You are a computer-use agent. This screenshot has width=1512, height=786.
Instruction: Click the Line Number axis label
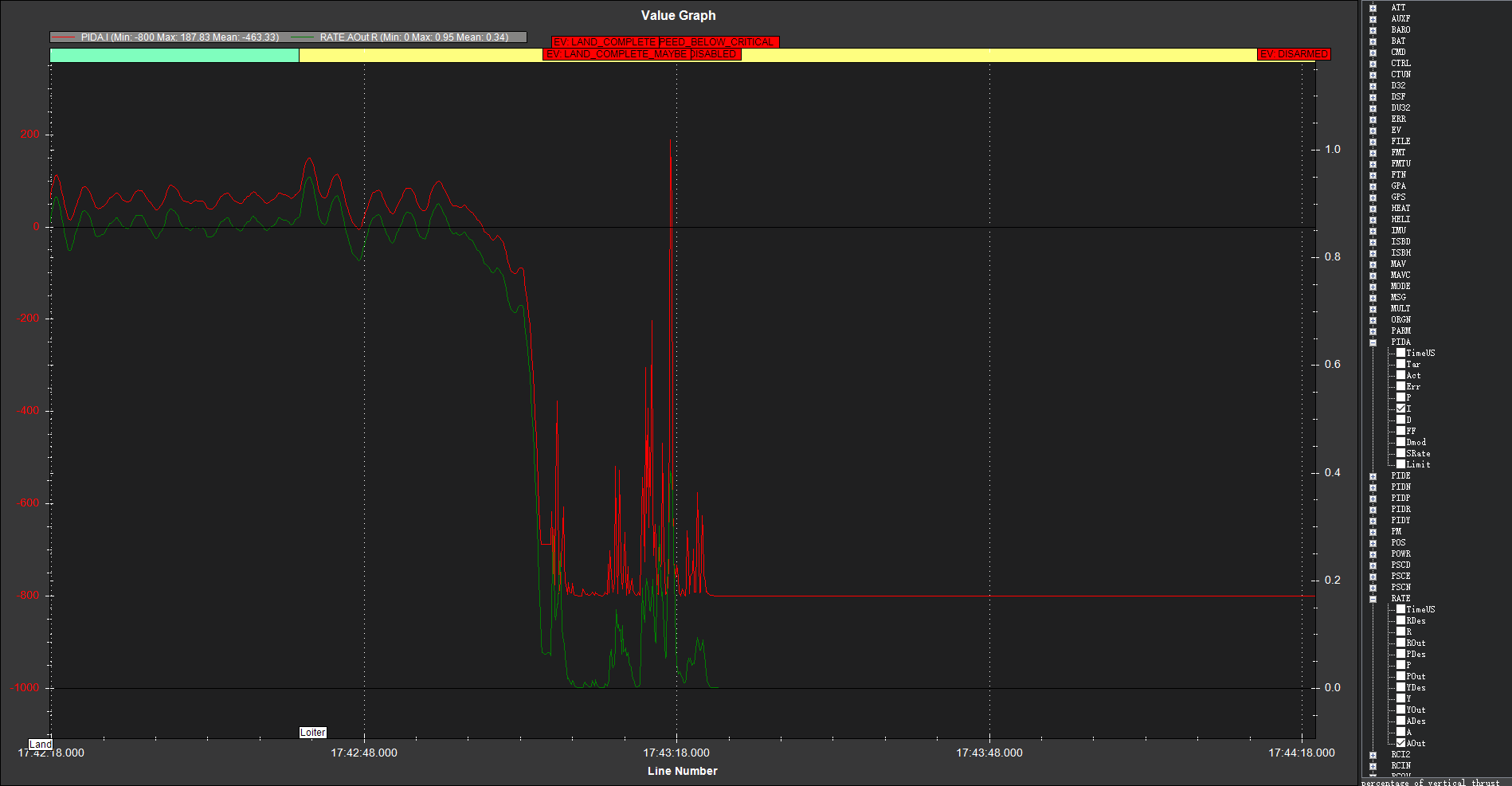[x=683, y=771]
